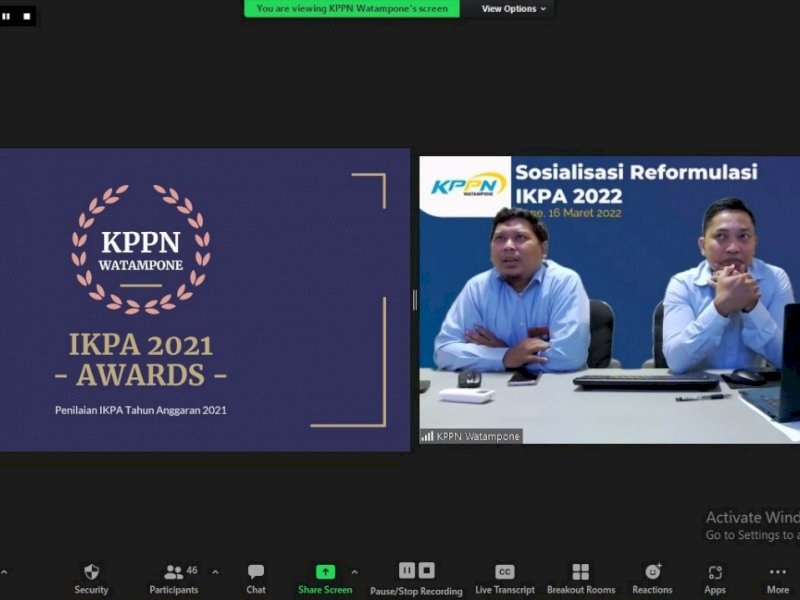Click the signal strength bars icon on video

[427, 436]
